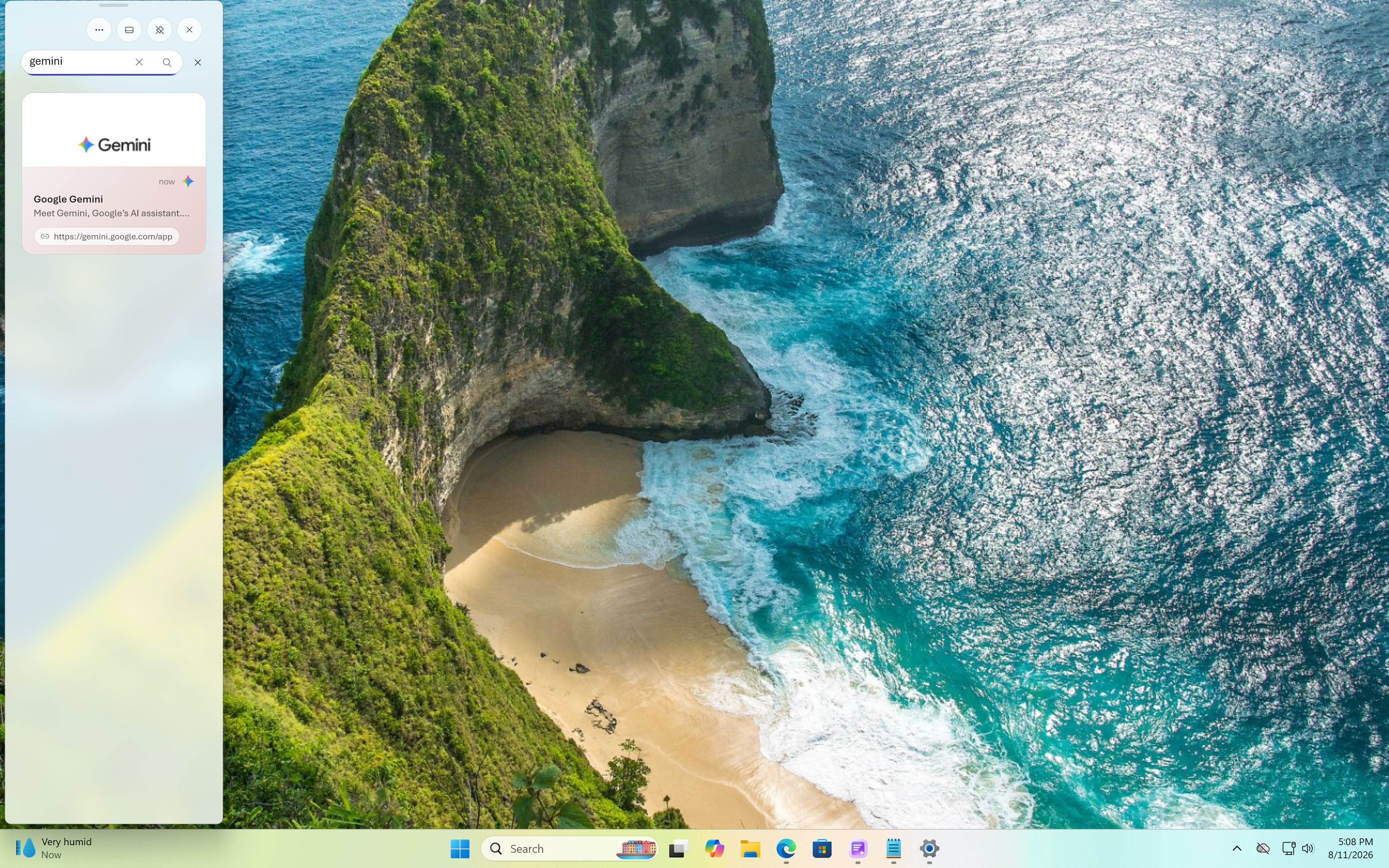Viewport: 1389px width, 868px height.
Task: Open the Gemini logo card preview
Action: coord(114,130)
